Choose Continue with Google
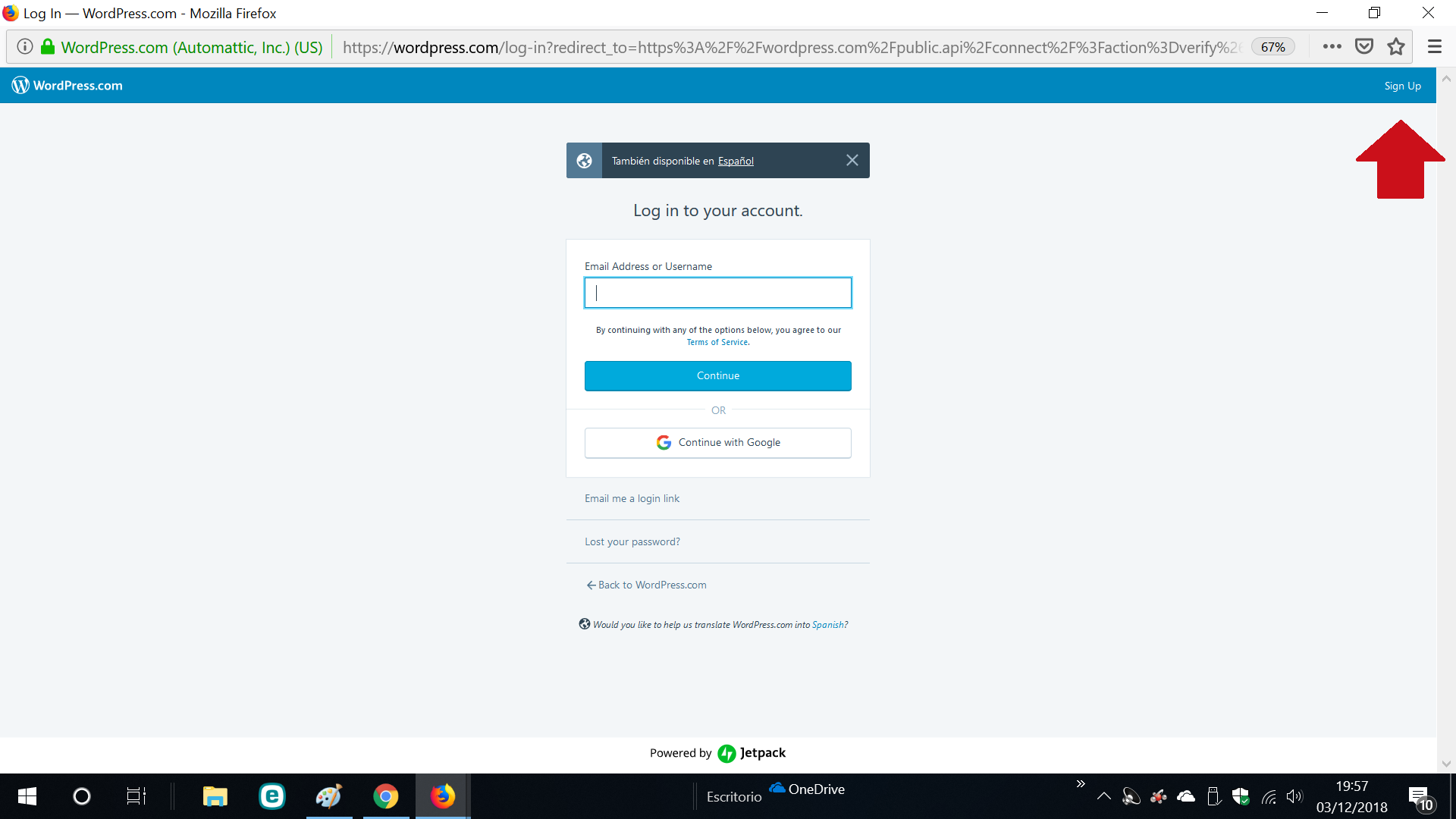Viewport: 1456px width, 819px height. 717,443
